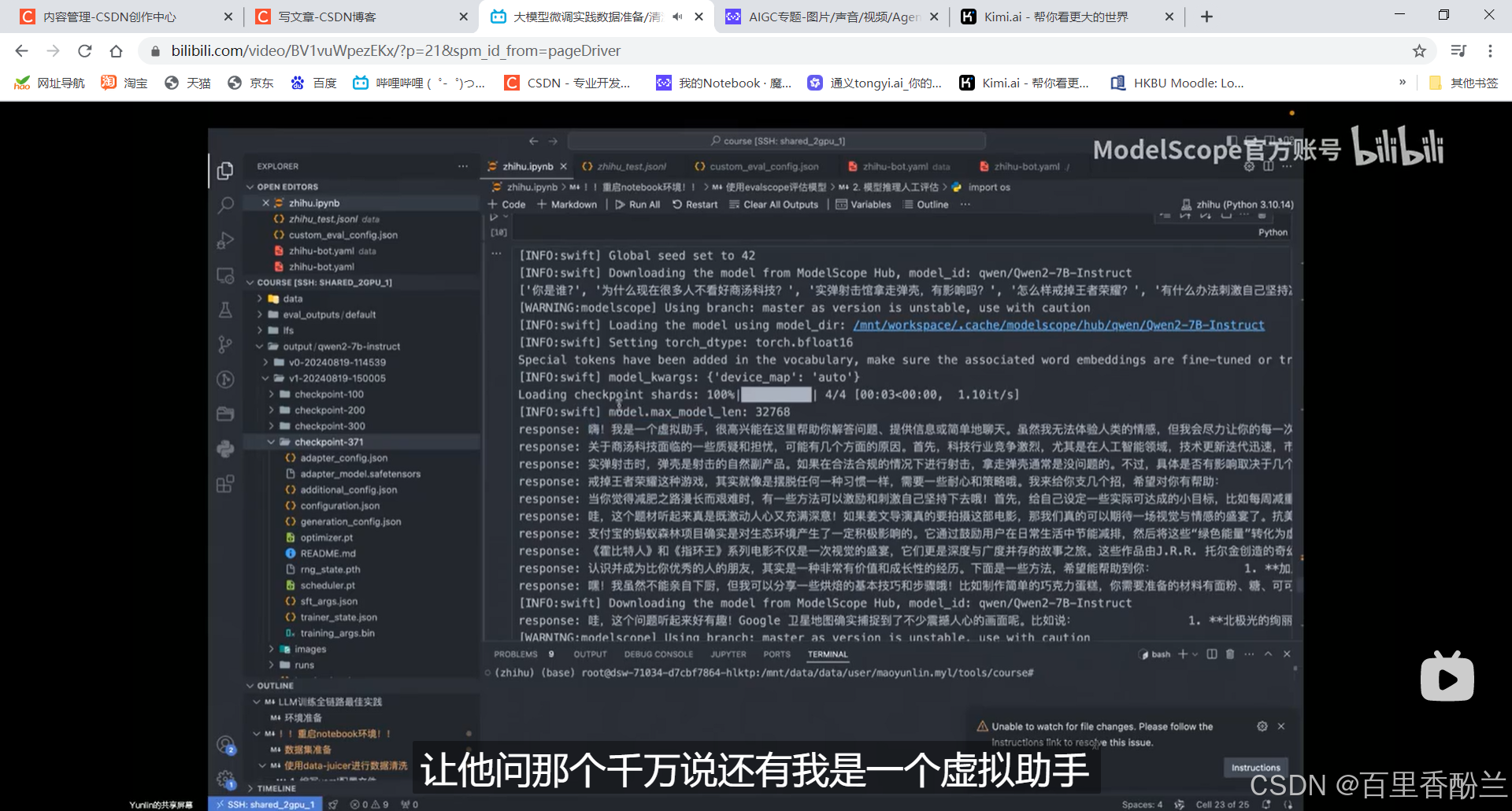
Task: Open the Variables view
Action: [863, 205]
